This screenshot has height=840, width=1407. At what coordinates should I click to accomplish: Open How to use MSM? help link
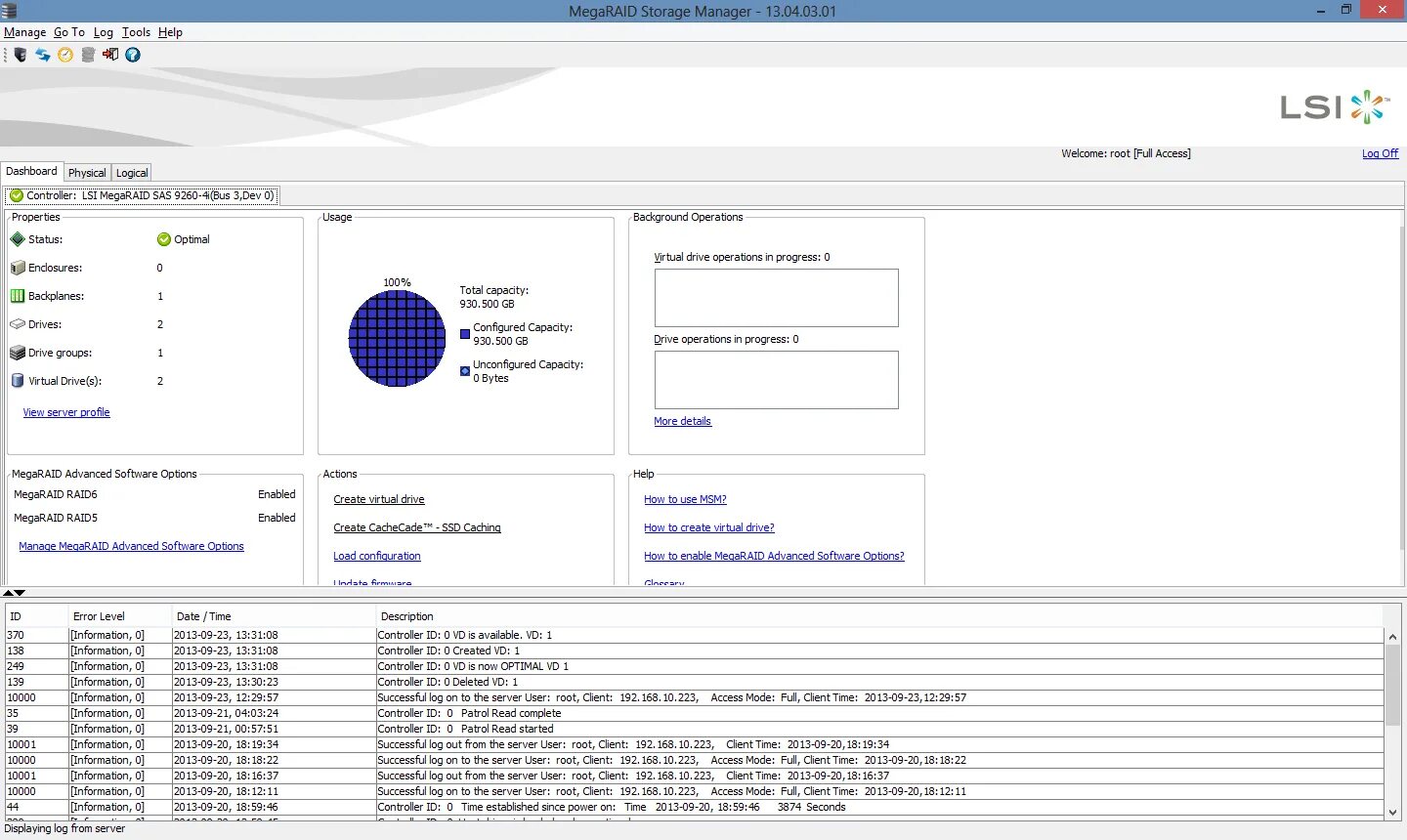click(x=685, y=499)
